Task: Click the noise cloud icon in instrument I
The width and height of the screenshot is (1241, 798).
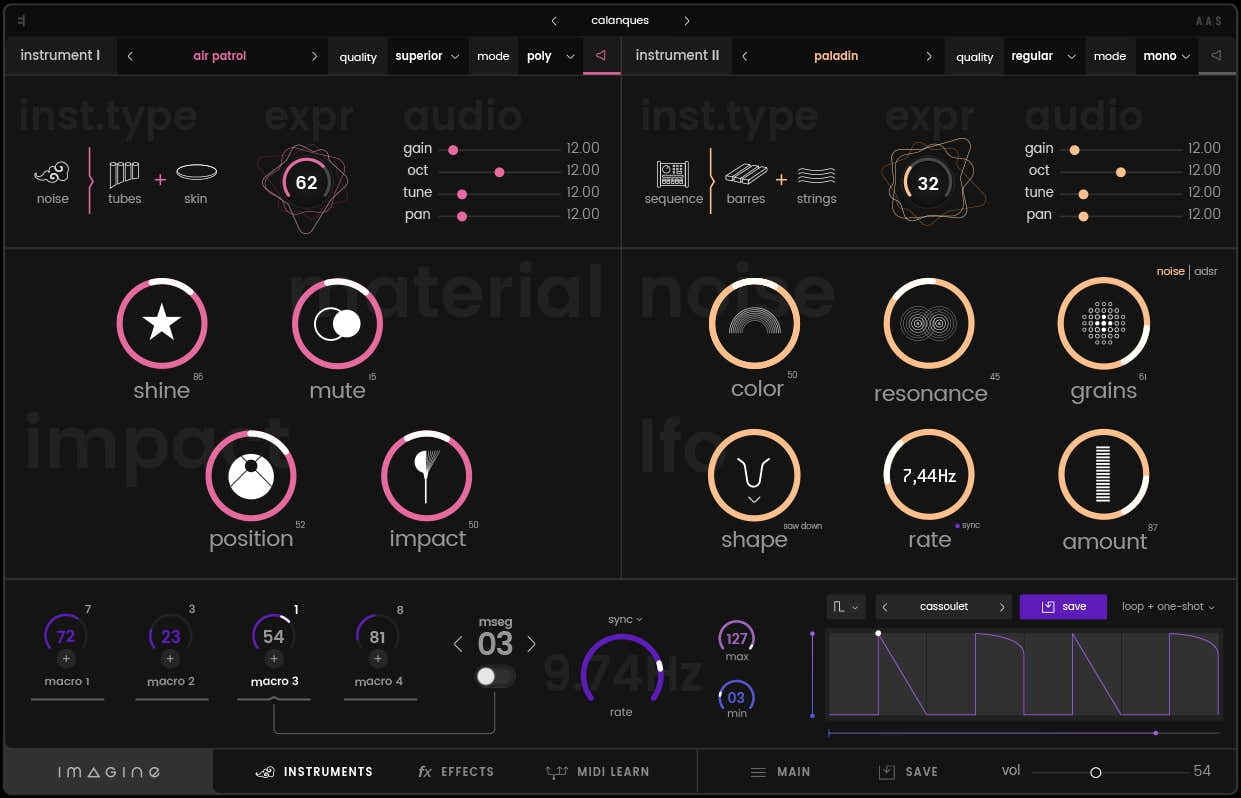Action: tap(52, 173)
